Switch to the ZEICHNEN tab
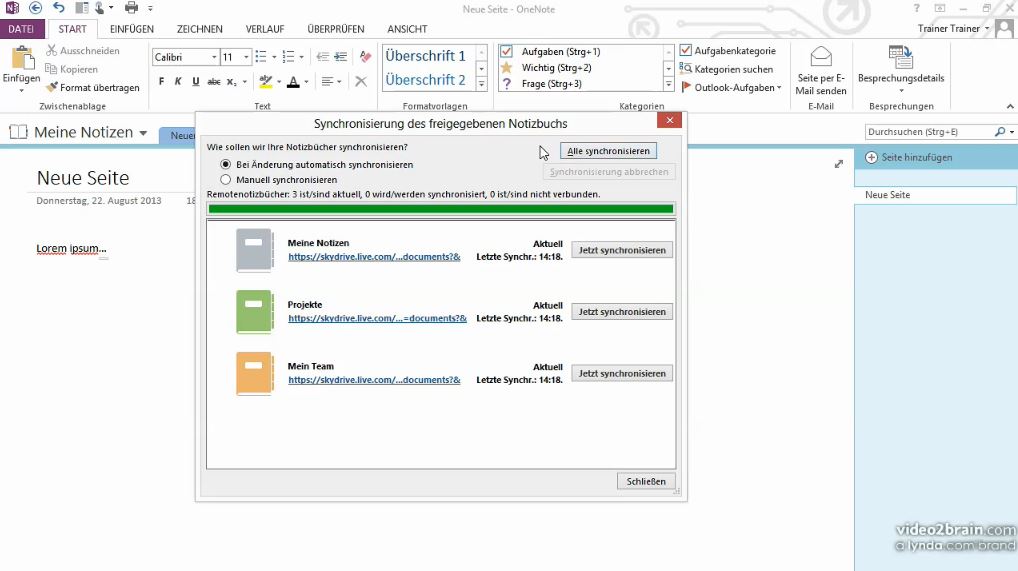 click(199, 29)
